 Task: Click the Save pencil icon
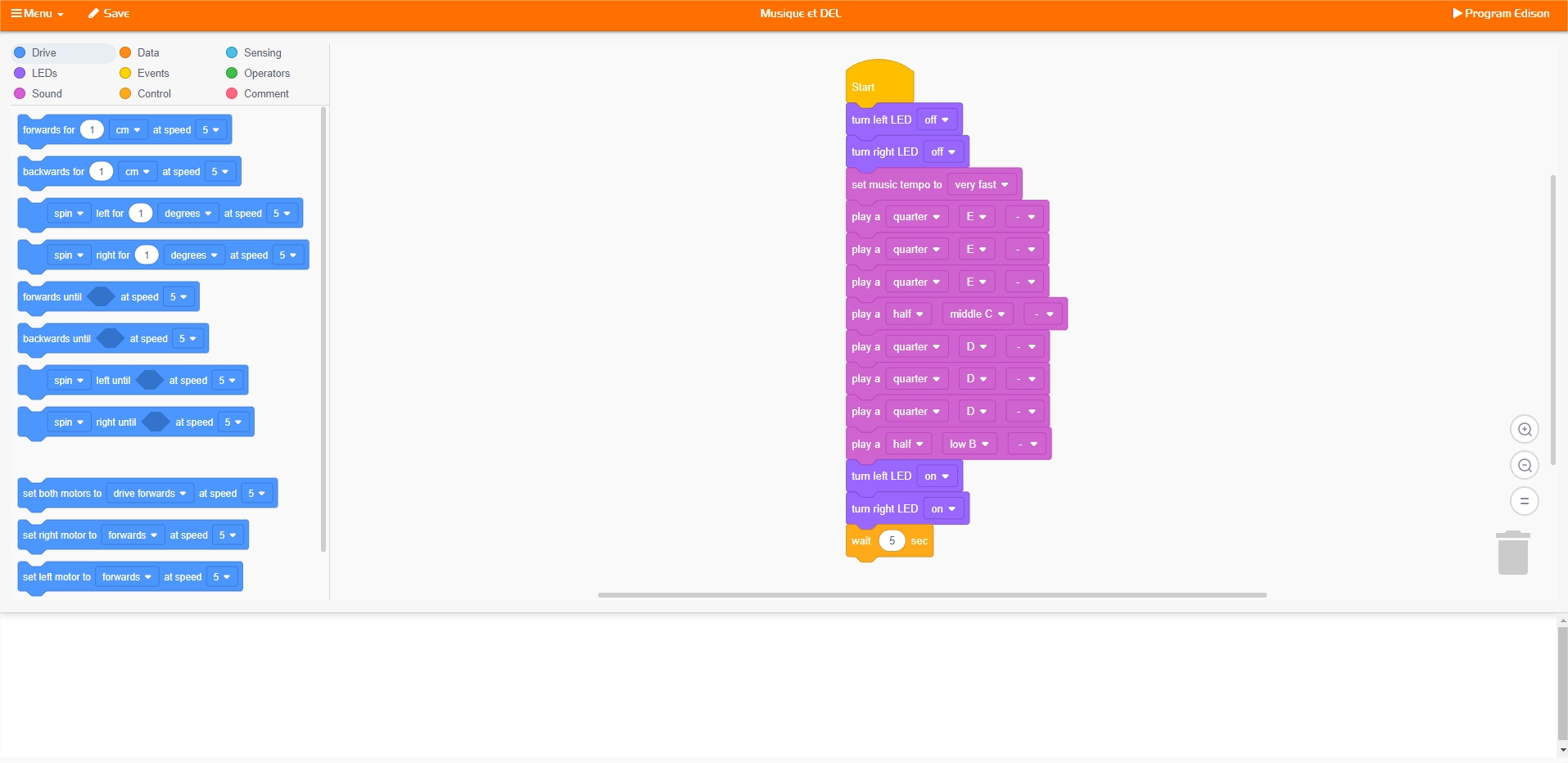click(x=93, y=13)
